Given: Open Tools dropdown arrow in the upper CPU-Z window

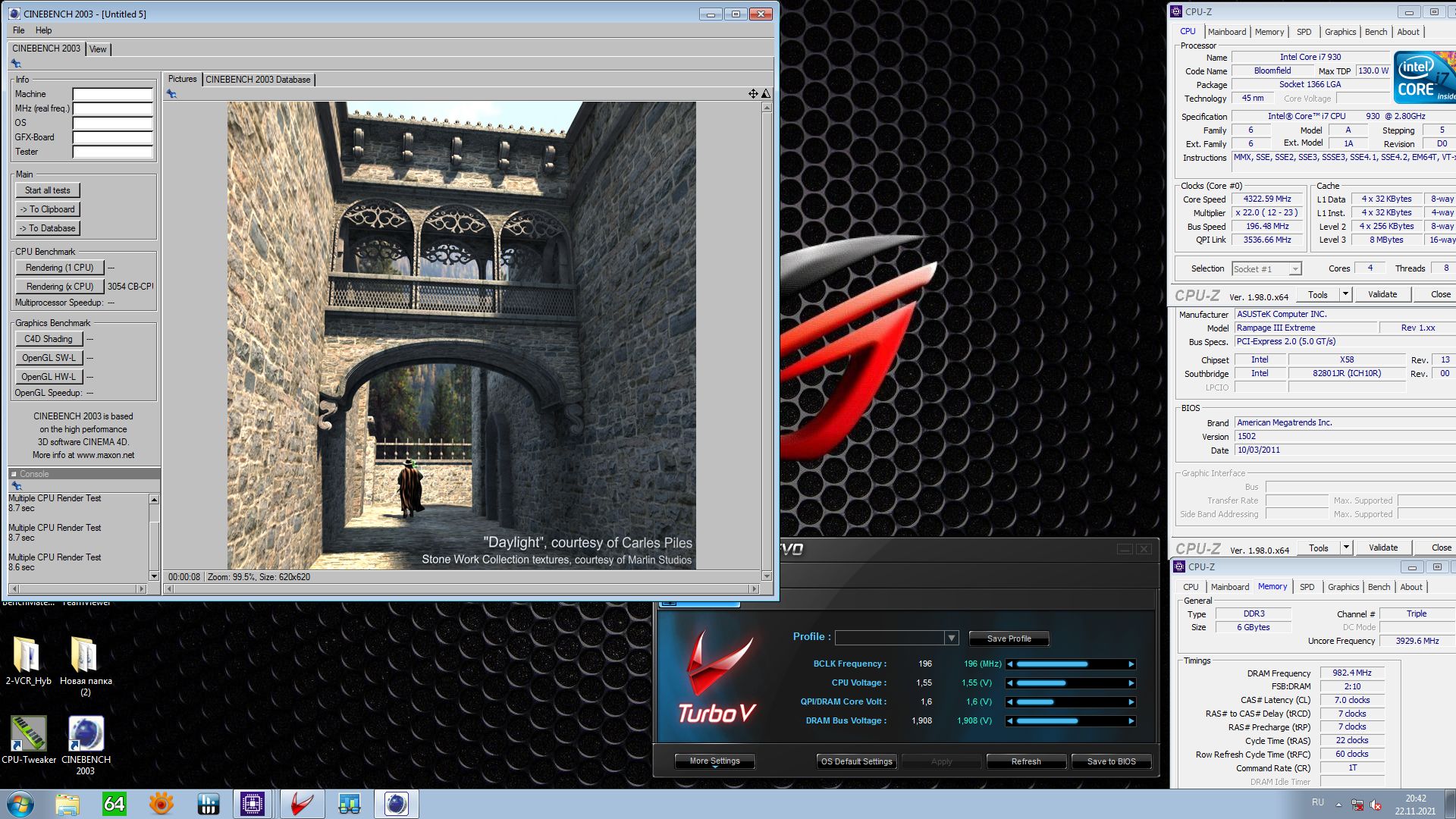Looking at the screenshot, I should coord(1345,294).
